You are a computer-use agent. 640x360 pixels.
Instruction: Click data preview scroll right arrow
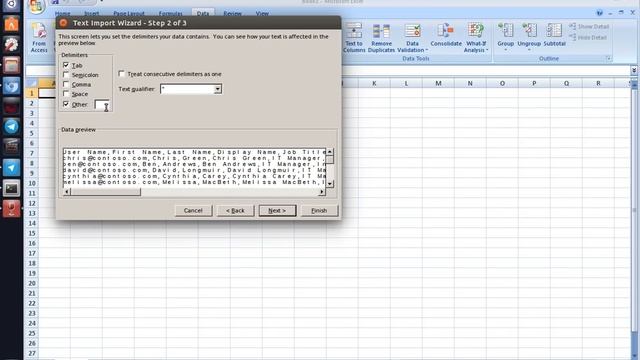(322, 192)
